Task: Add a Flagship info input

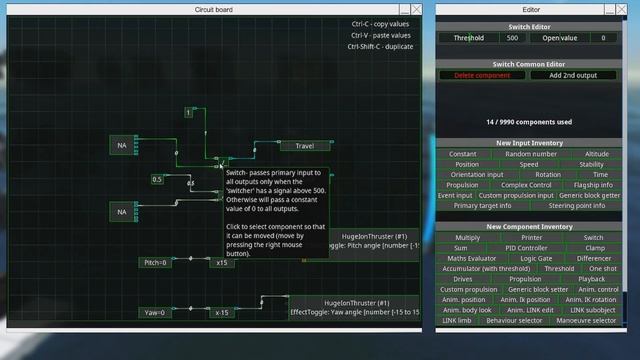Action: [x=593, y=185]
